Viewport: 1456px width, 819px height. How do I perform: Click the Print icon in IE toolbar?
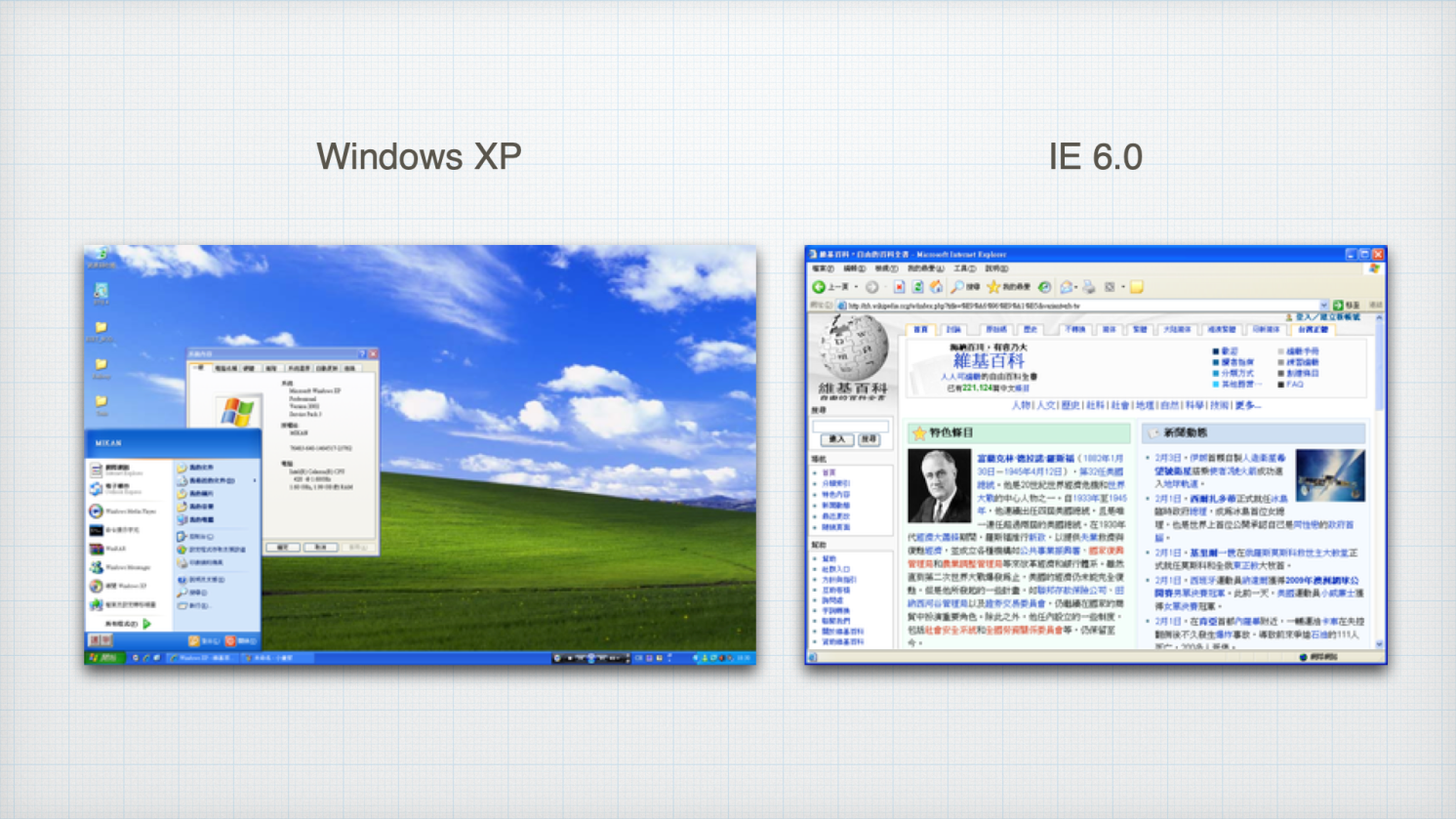(1089, 287)
